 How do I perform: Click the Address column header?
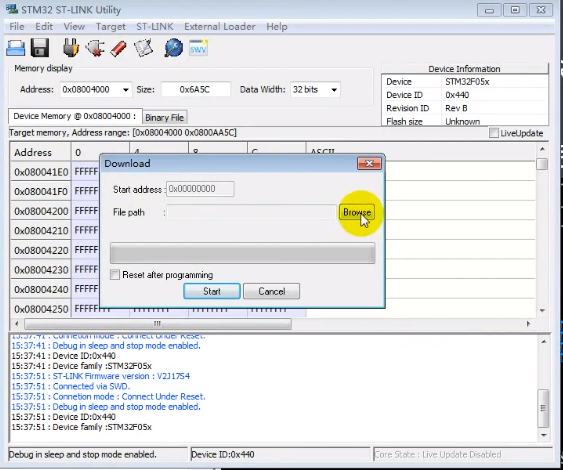(x=41, y=152)
